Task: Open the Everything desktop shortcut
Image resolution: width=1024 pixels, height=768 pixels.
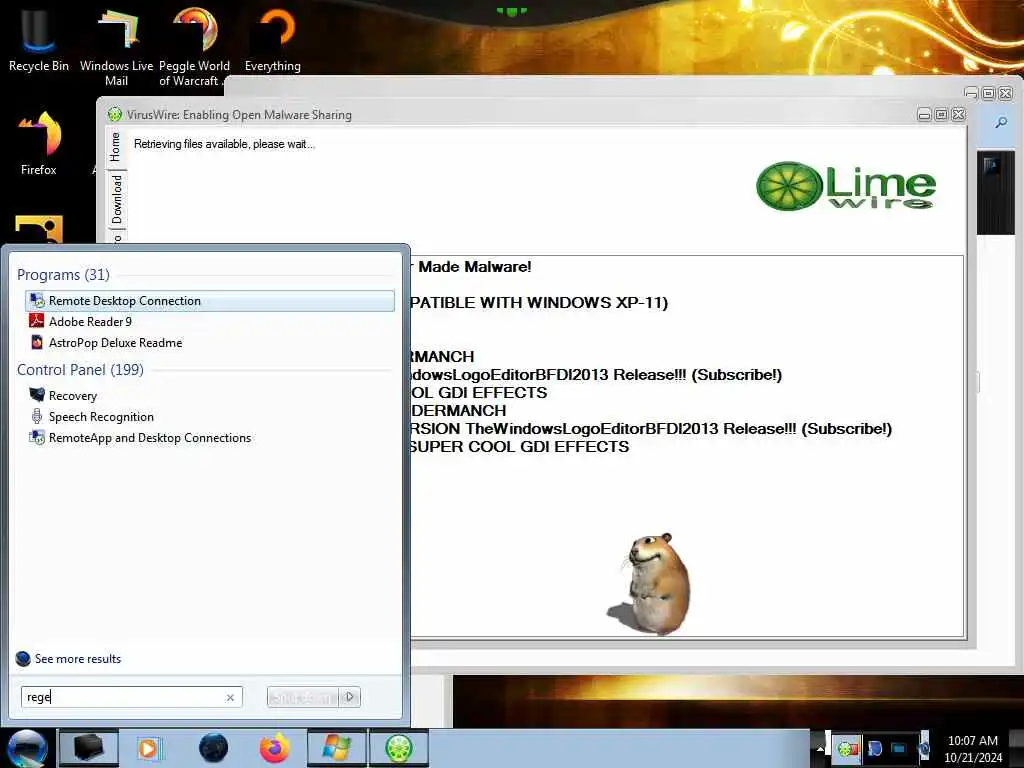Action: pos(272,39)
